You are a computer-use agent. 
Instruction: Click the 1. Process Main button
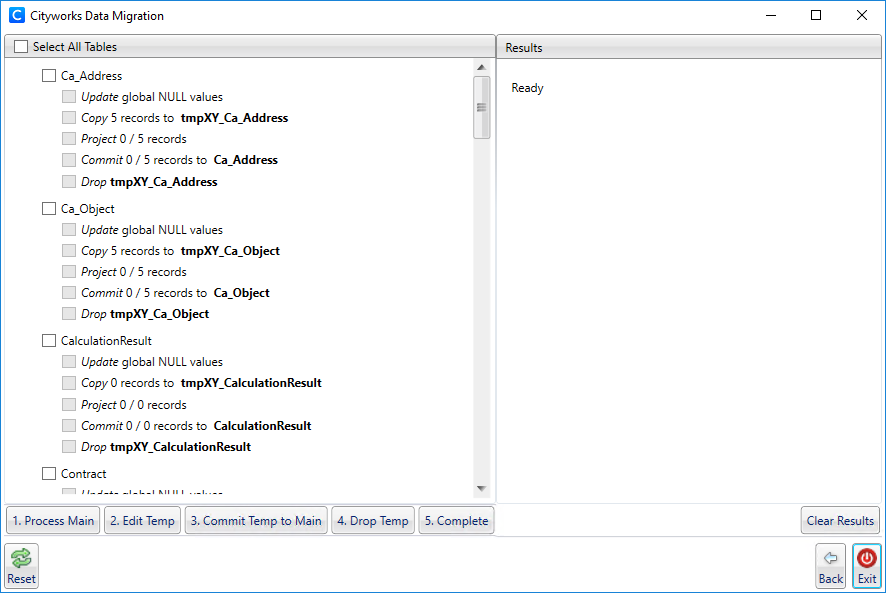[x=53, y=521]
